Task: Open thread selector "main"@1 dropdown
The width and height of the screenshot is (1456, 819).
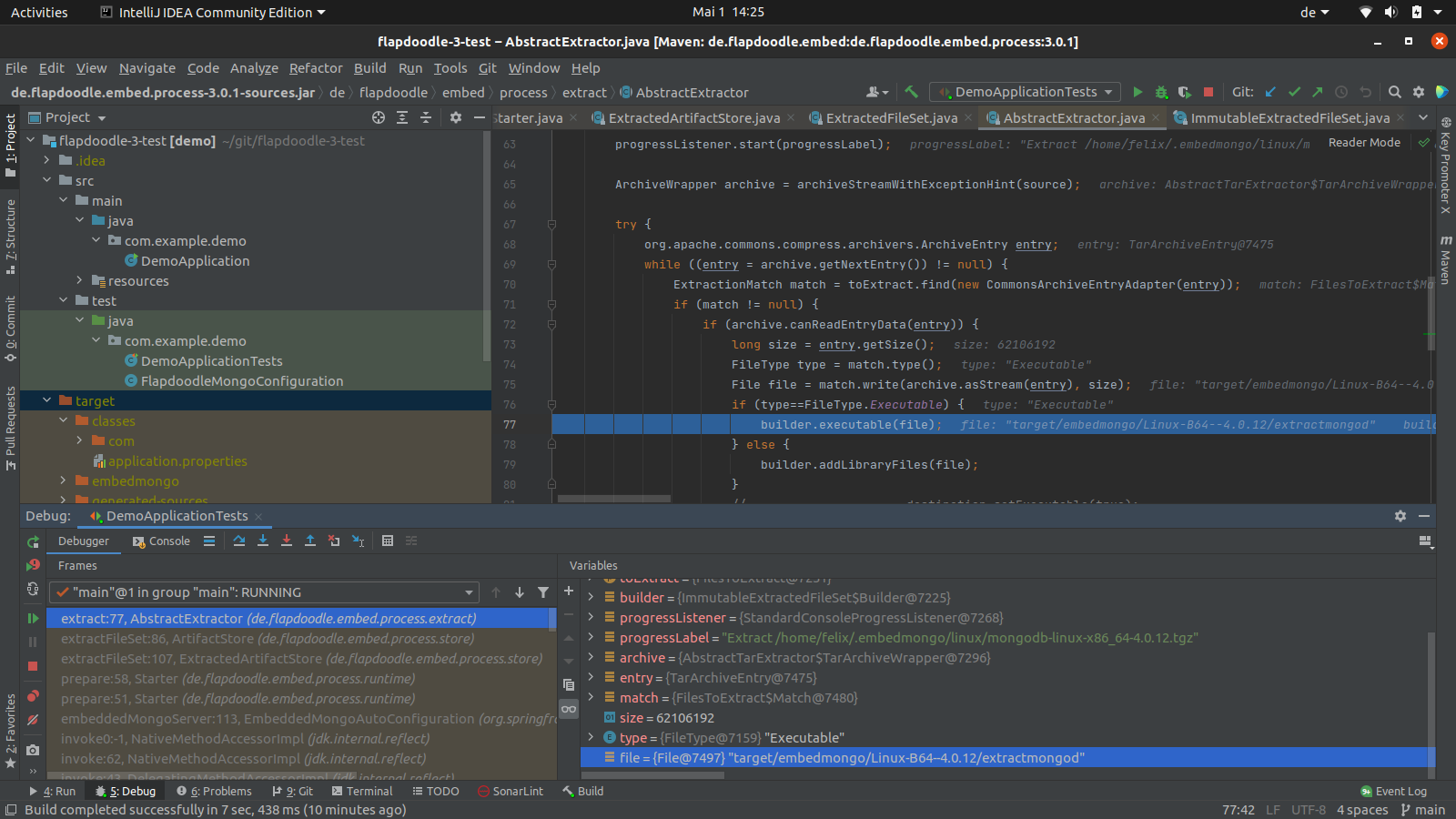Action: (x=264, y=592)
